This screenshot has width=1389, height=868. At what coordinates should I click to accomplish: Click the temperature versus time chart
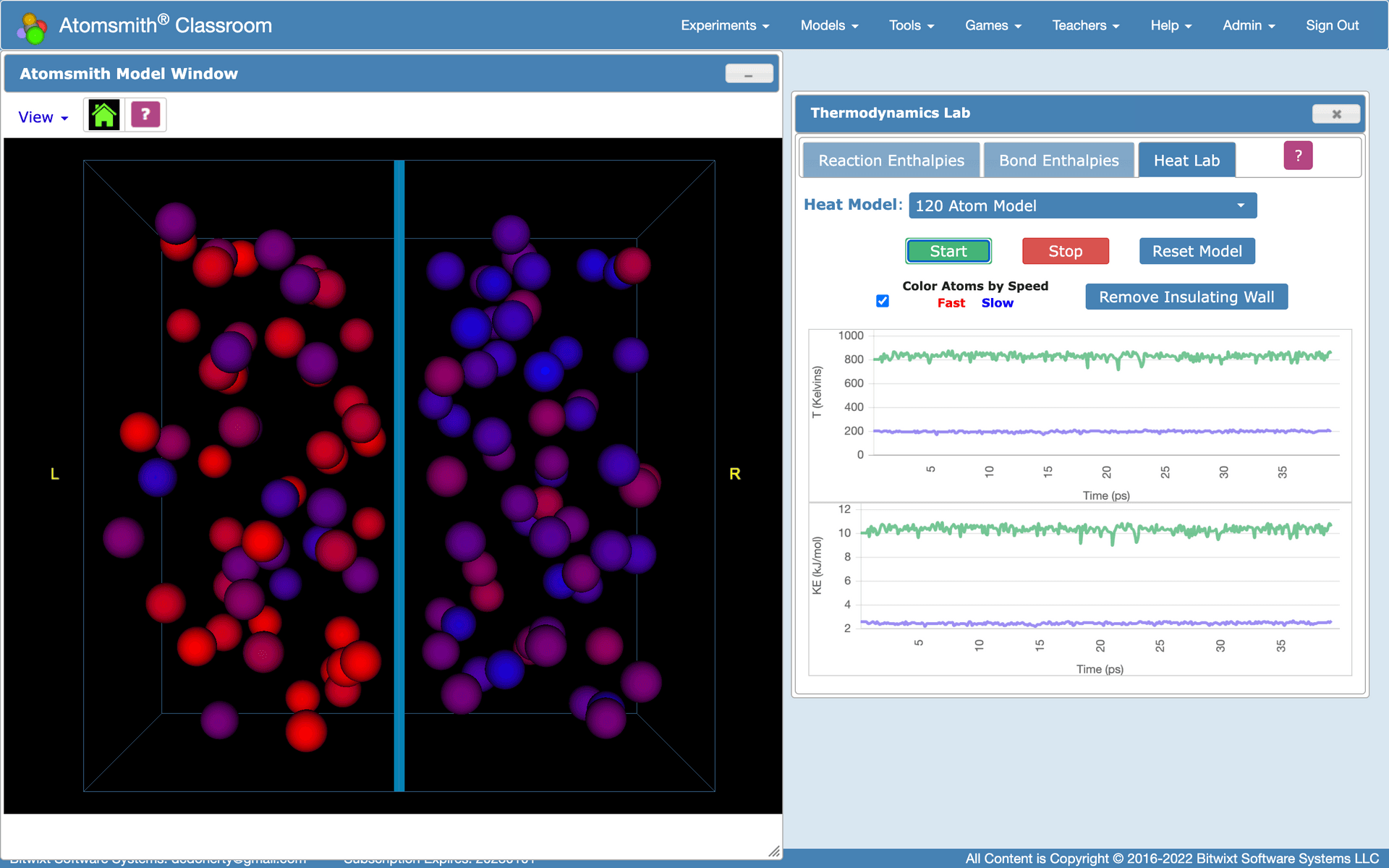(1079, 416)
